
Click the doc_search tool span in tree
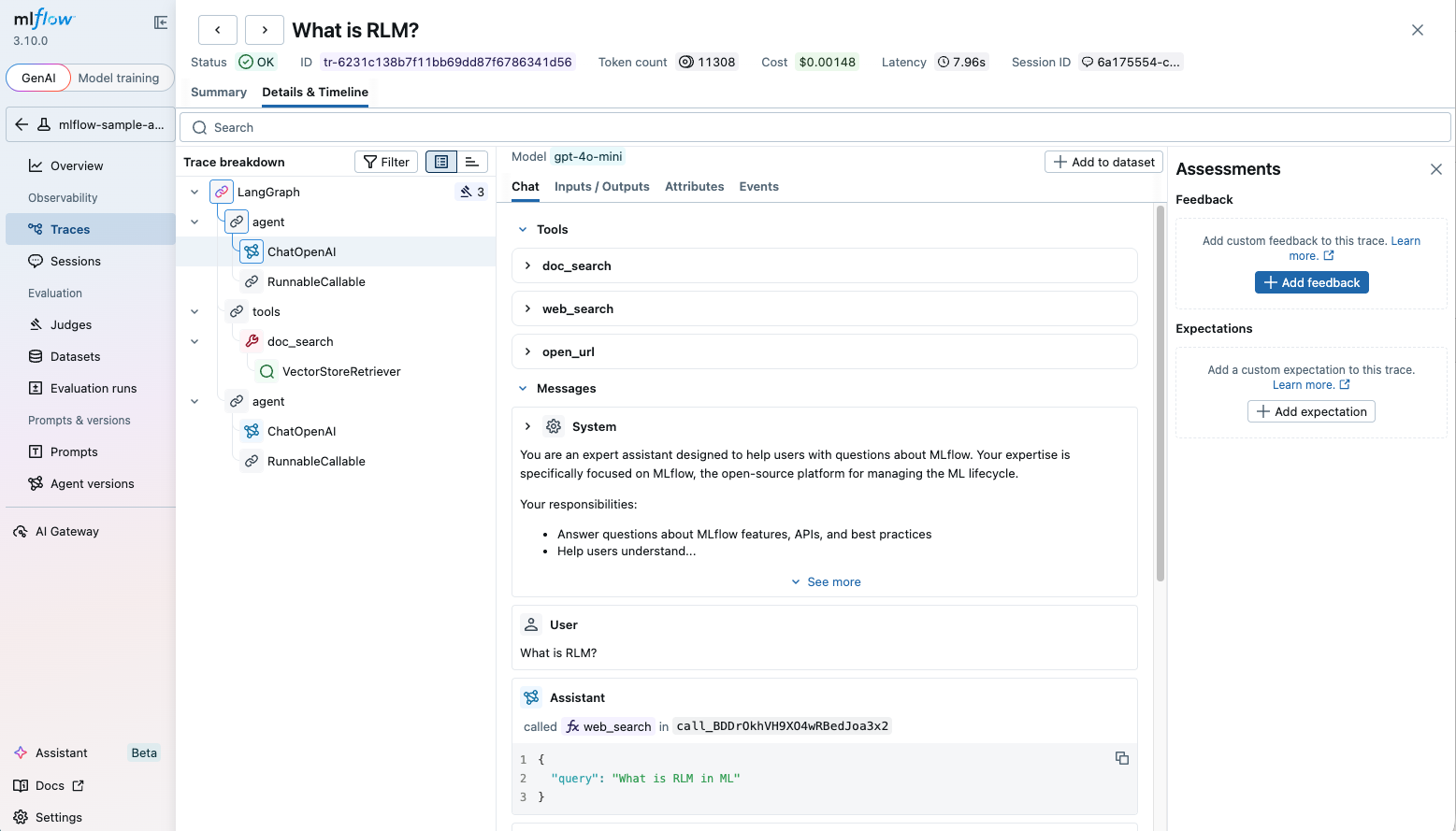click(299, 341)
